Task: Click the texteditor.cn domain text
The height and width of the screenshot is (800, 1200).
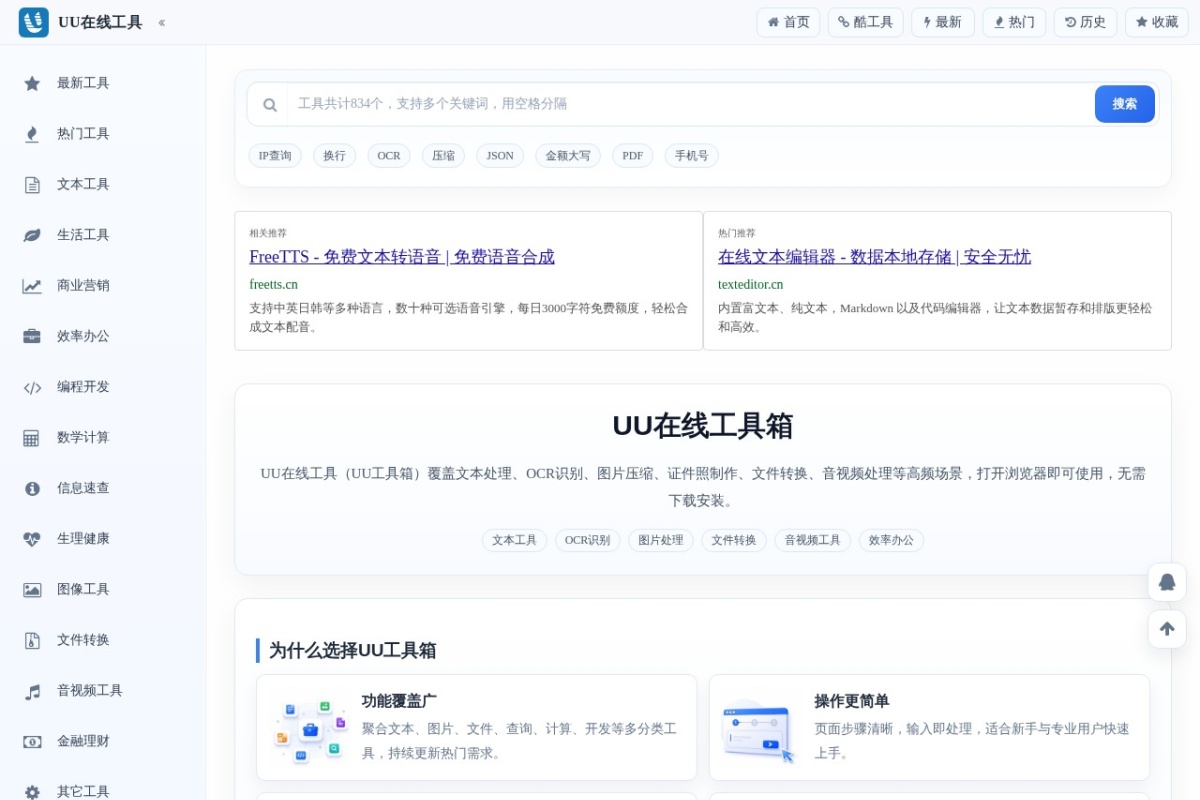Action: click(751, 284)
